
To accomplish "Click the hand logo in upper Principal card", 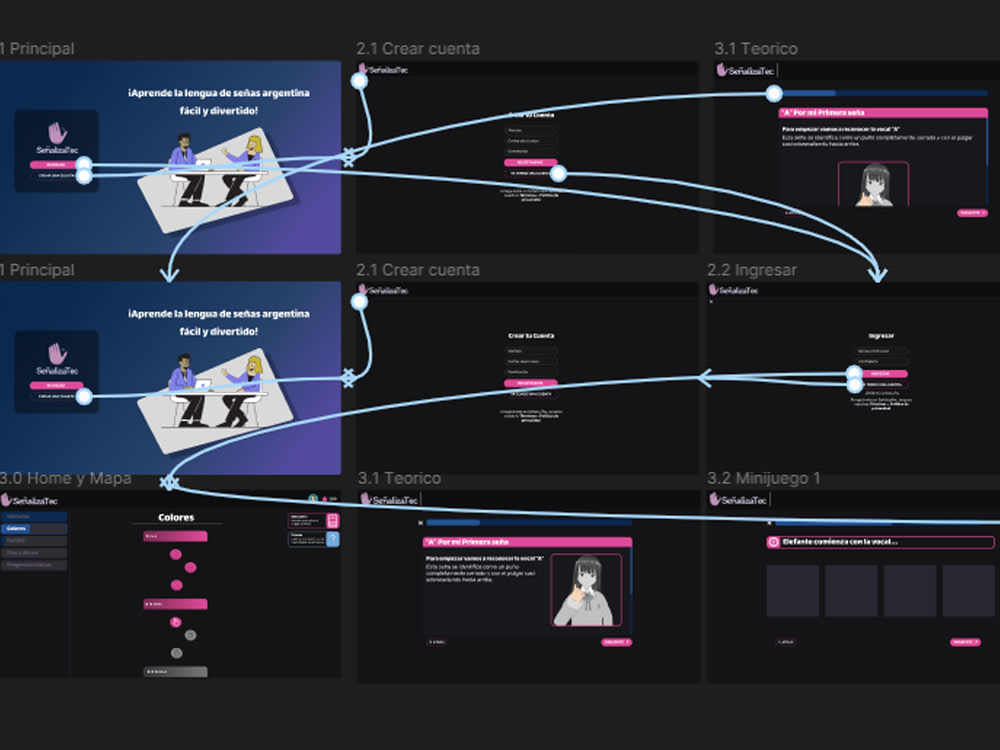I will (57, 133).
